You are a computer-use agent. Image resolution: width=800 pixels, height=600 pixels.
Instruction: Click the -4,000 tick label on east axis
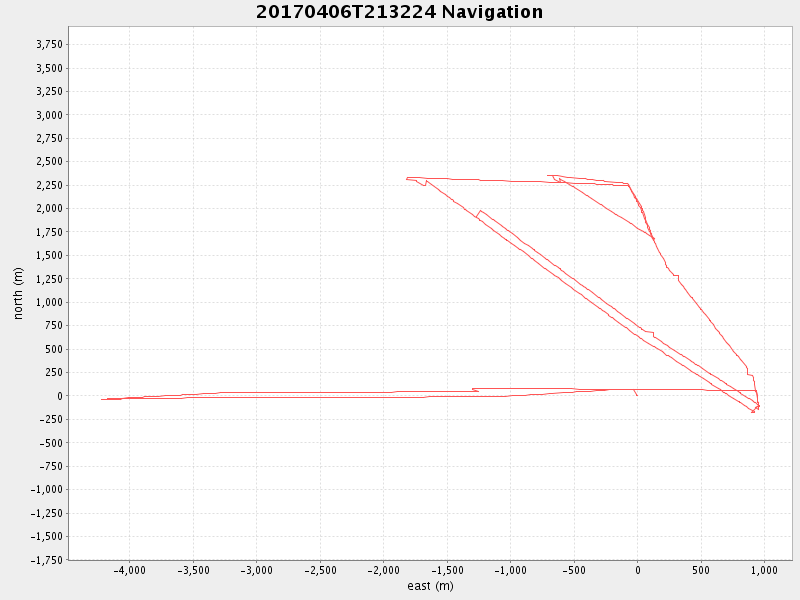click(128, 571)
